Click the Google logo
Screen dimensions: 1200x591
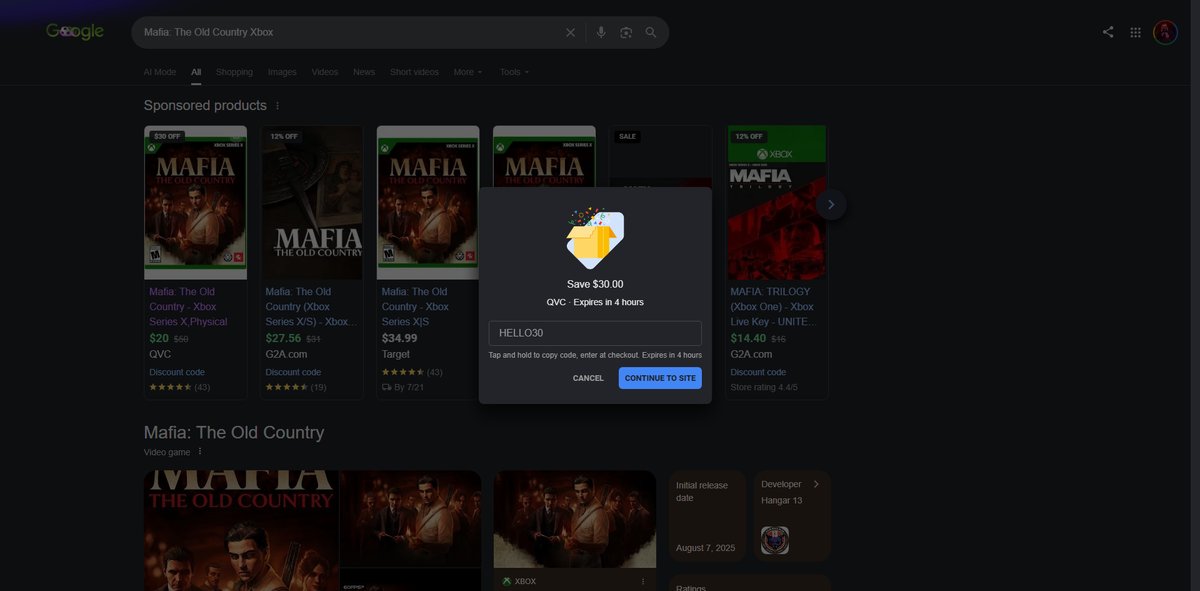pyautogui.click(x=75, y=32)
